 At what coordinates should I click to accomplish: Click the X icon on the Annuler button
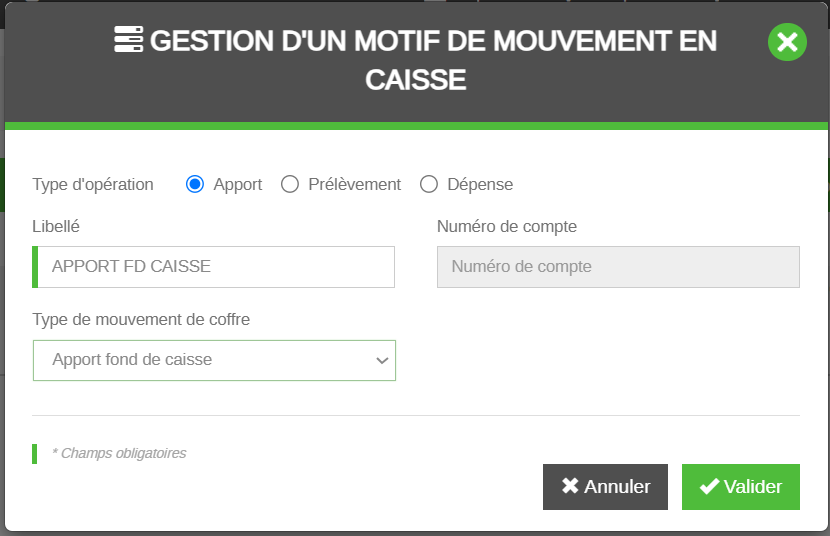[570, 487]
